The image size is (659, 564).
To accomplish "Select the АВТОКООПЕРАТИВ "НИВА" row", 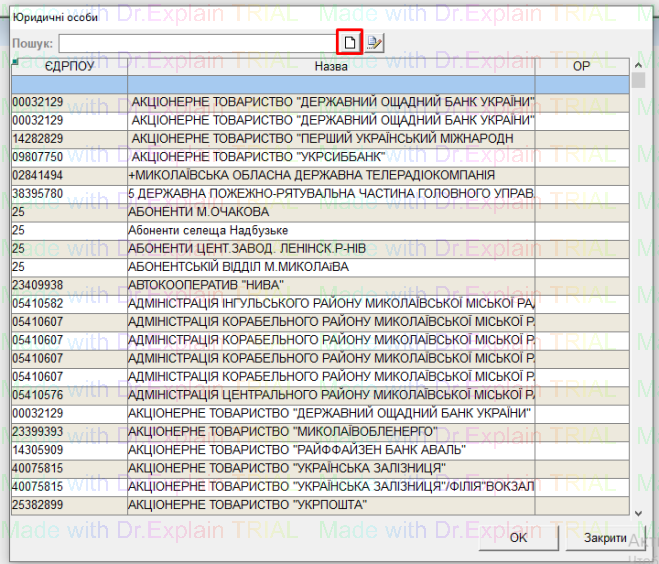I will [x=330, y=285].
